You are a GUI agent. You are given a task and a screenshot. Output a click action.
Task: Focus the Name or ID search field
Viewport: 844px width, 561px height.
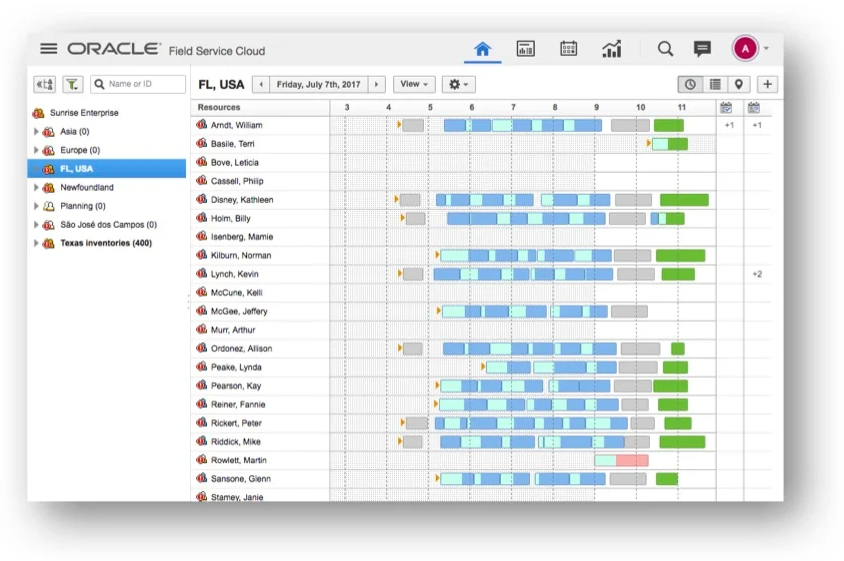138,84
